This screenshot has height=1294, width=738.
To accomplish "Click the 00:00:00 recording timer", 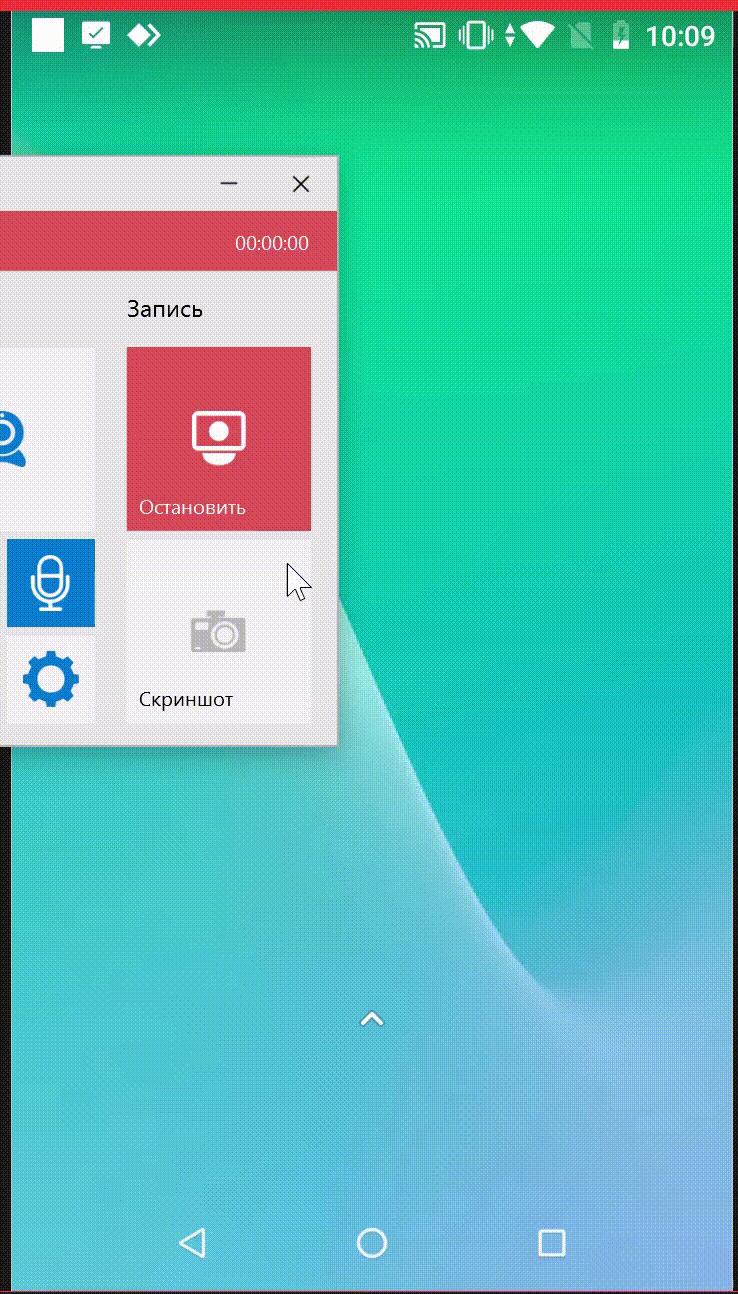I will pos(272,243).
